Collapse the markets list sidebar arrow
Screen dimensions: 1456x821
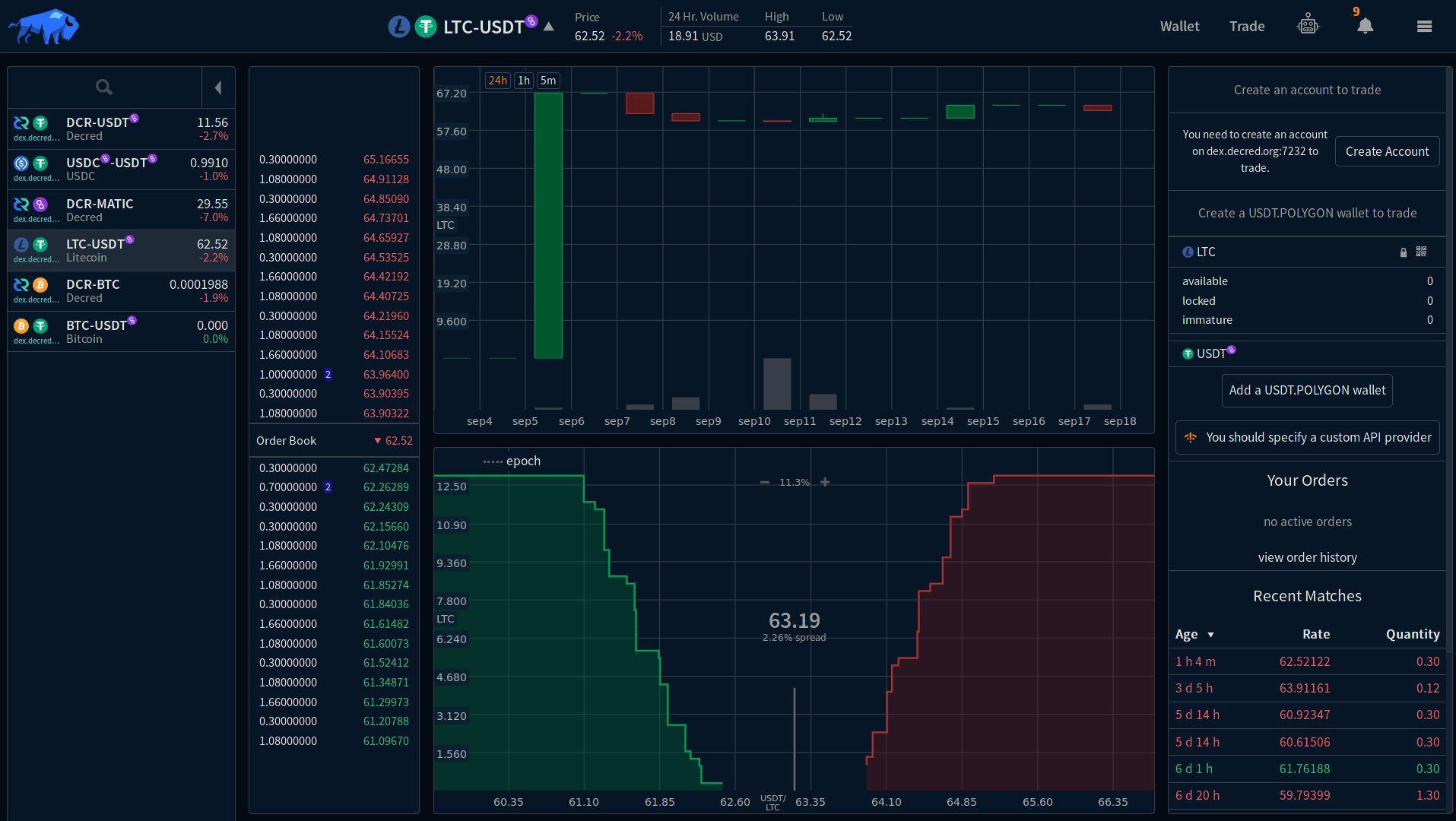pyautogui.click(x=218, y=87)
